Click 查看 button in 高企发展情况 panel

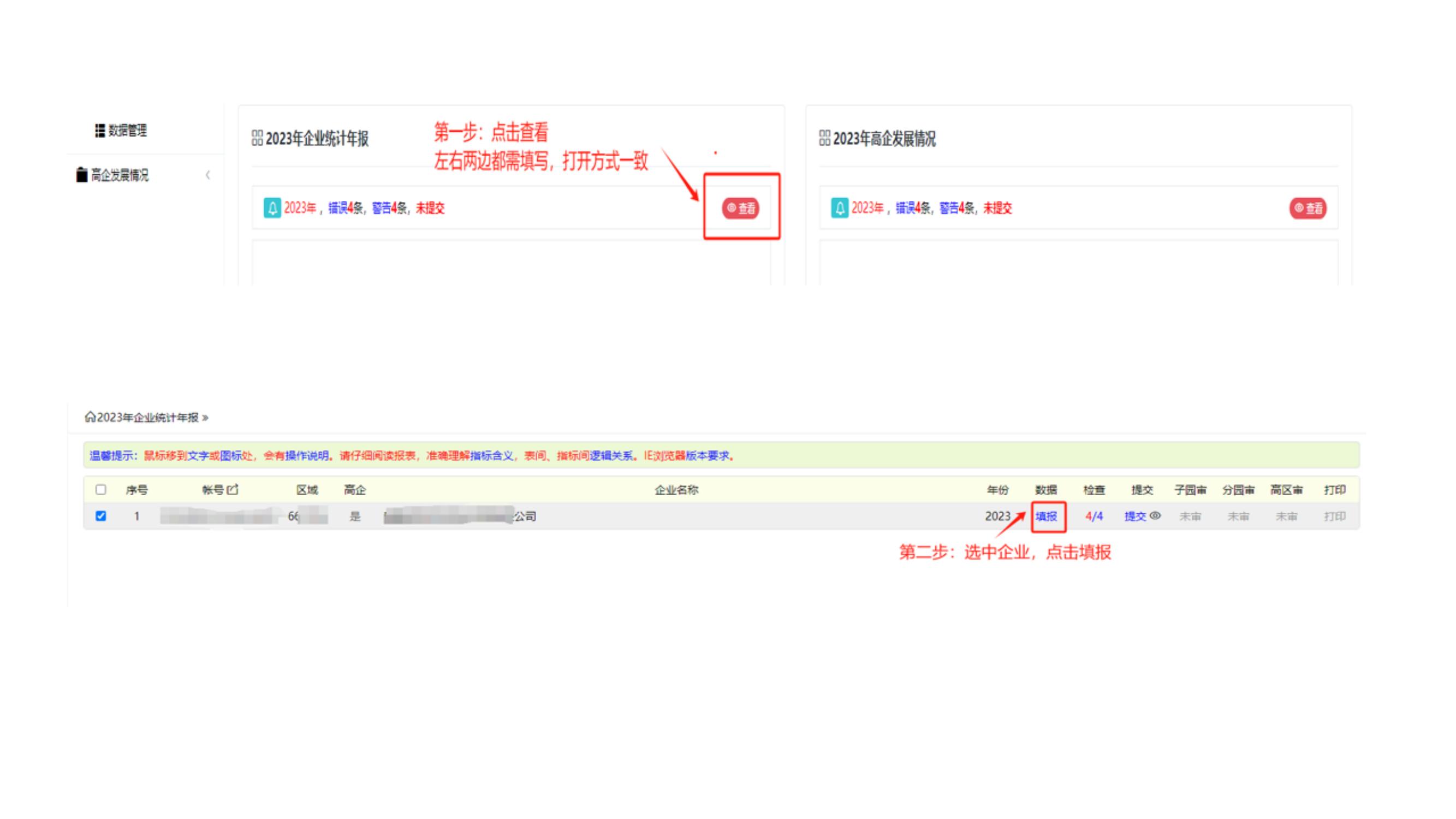1308,208
